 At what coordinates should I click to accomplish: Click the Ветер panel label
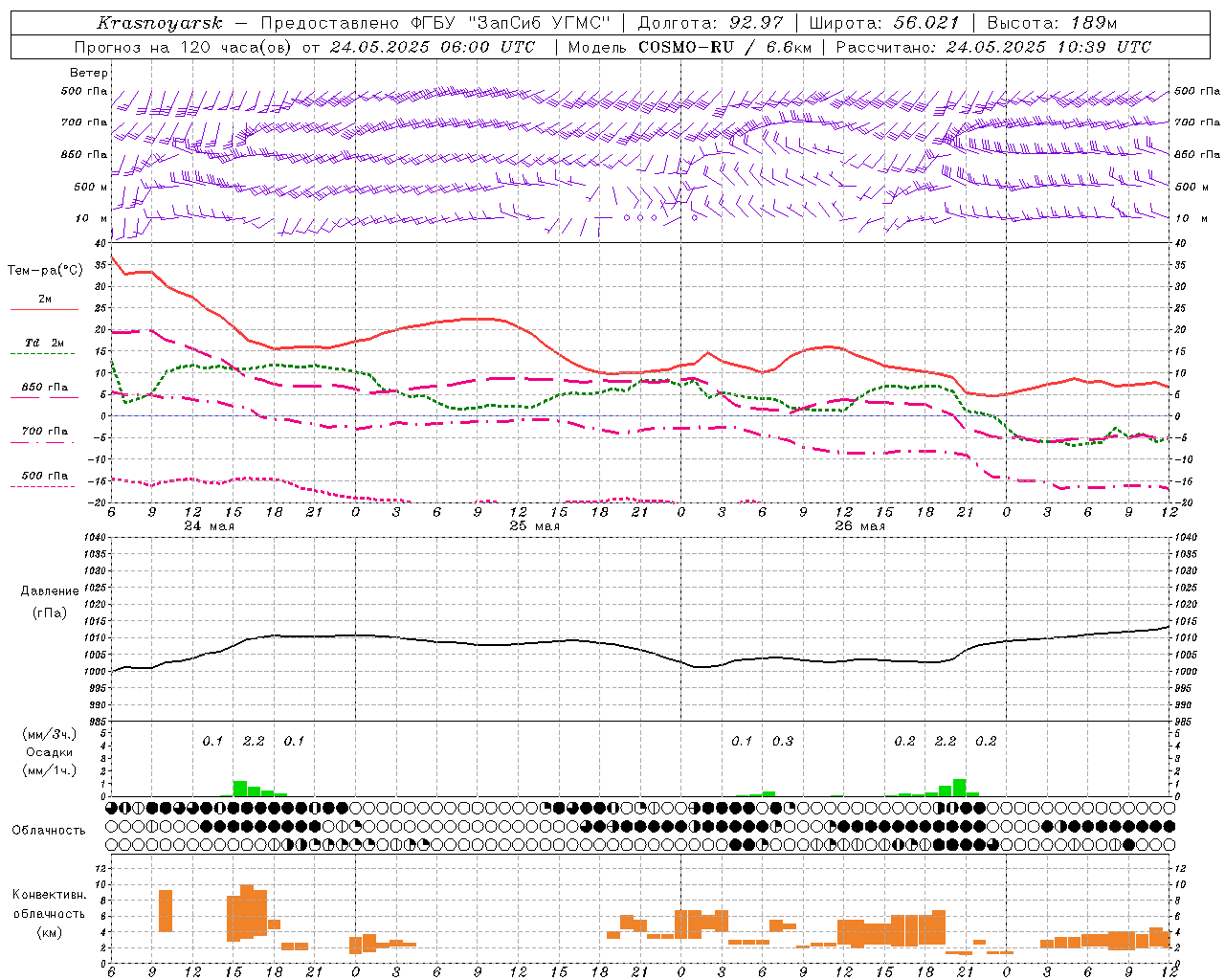[89, 73]
